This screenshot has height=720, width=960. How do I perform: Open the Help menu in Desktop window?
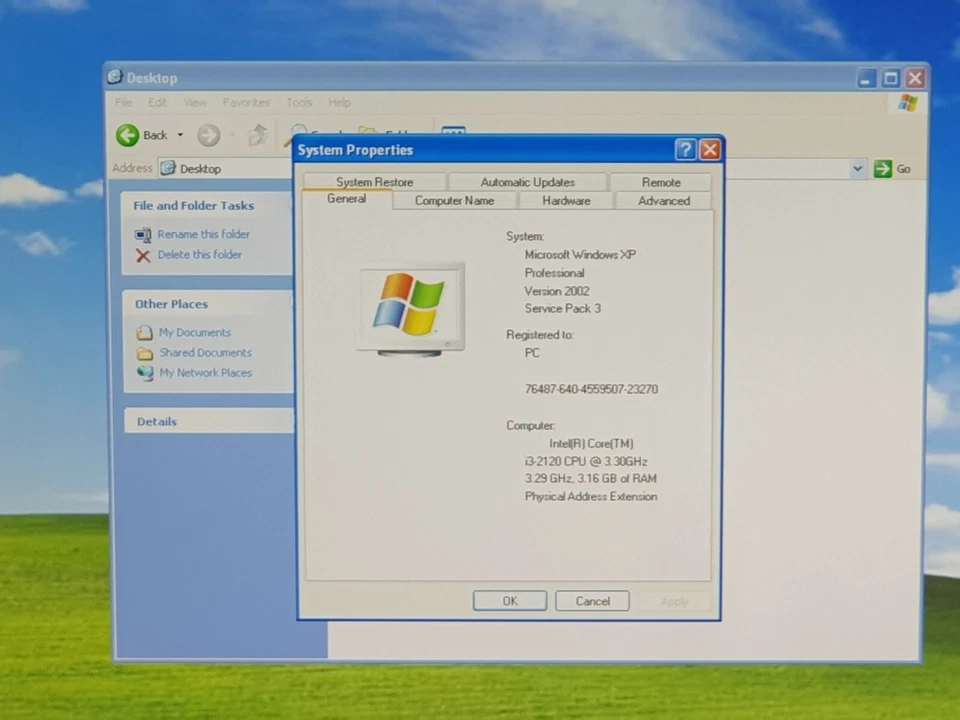click(x=339, y=102)
